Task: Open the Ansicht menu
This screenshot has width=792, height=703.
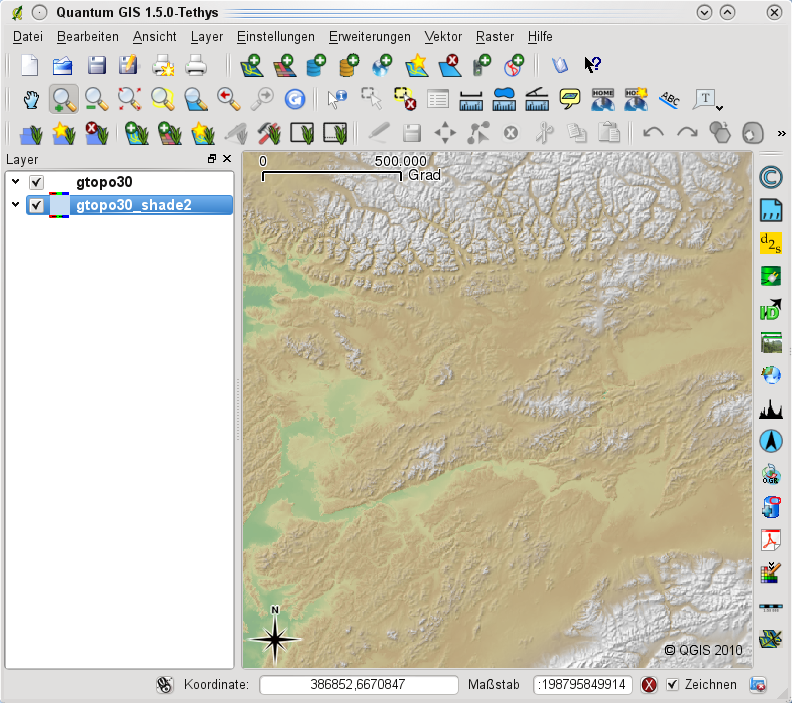Action: (155, 37)
